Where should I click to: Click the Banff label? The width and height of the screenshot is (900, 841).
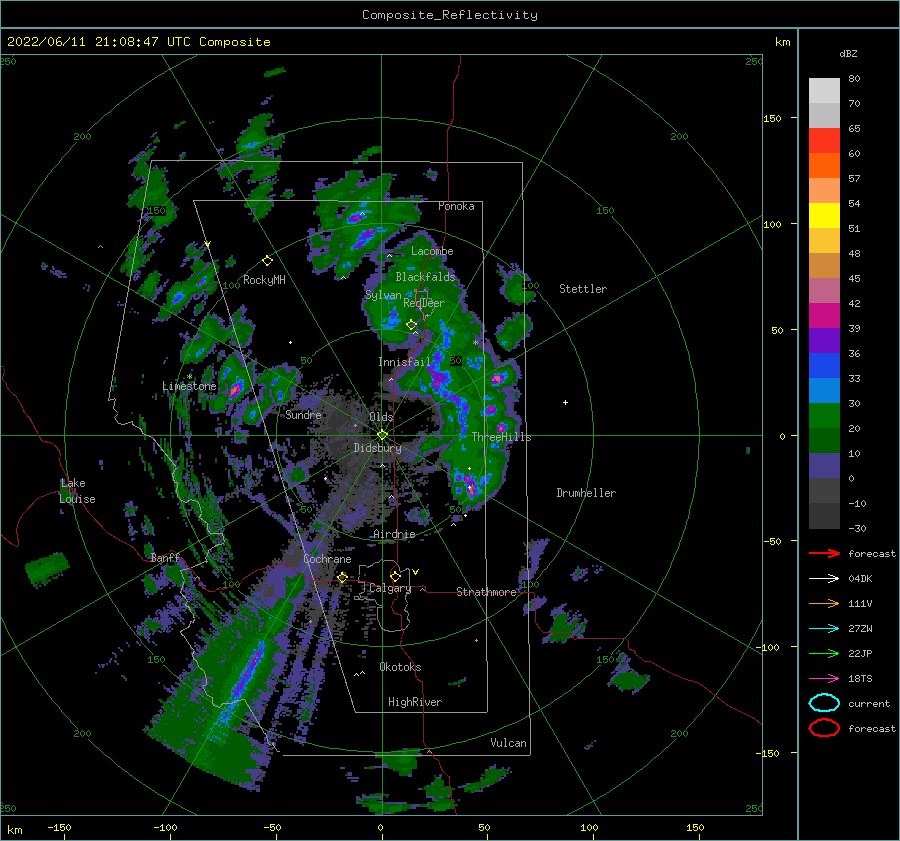165,557
